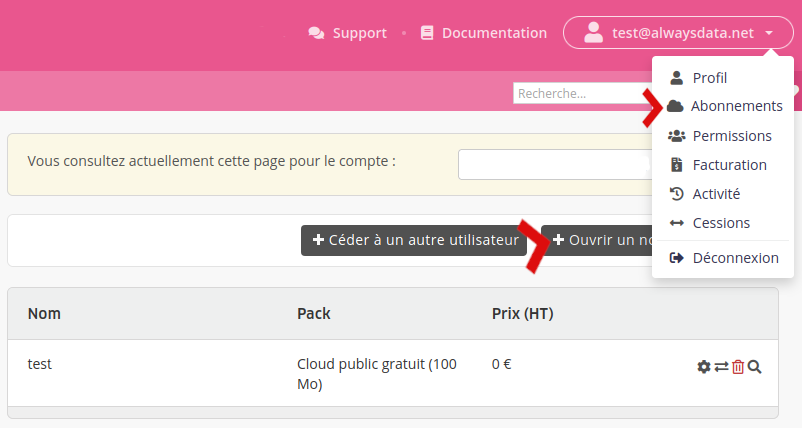
Task: Click the Activité history clock icon
Action: [x=676, y=194]
